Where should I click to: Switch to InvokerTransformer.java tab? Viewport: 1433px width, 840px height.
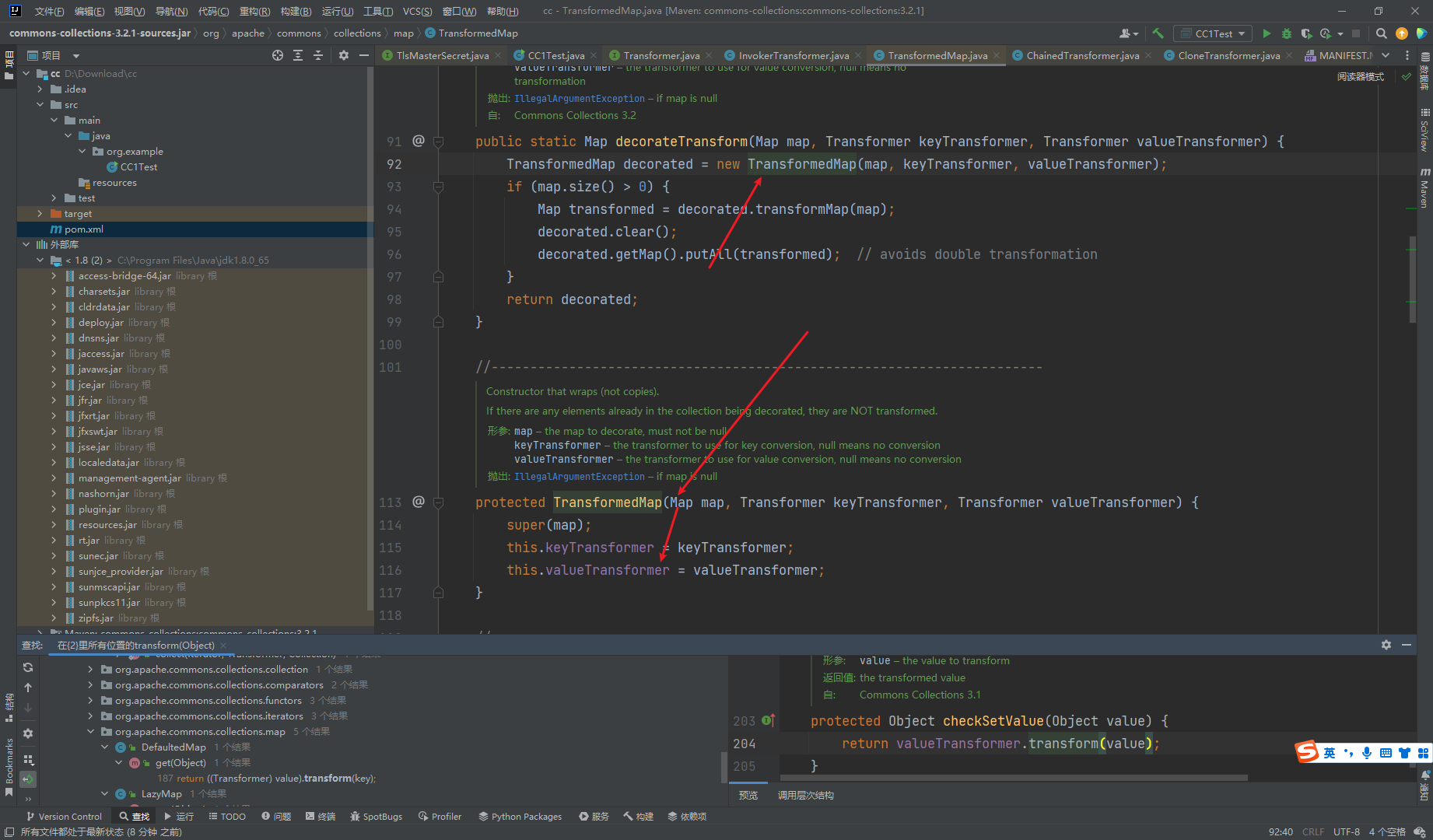[794, 55]
